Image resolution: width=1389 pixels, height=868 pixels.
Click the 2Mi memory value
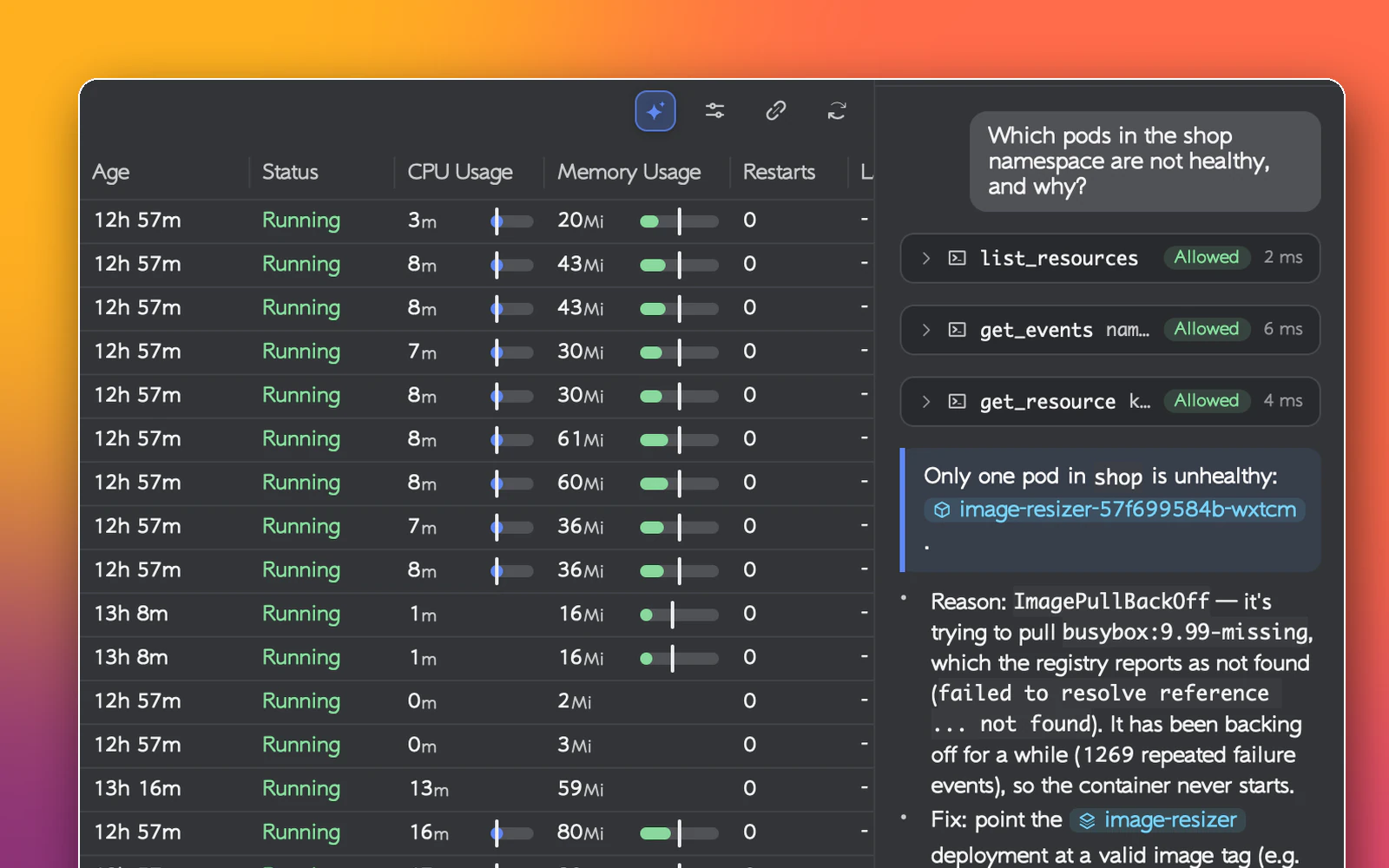tap(575, 701)
